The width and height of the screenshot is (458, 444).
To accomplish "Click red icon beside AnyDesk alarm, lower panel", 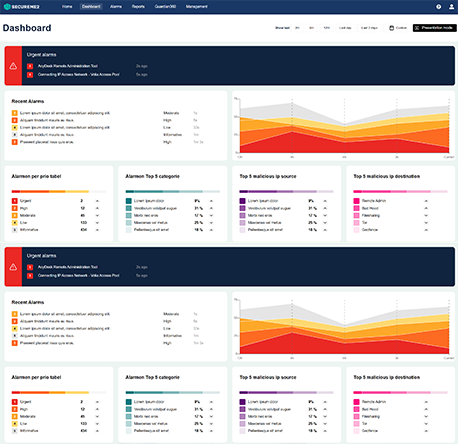I will coord(30,267).
